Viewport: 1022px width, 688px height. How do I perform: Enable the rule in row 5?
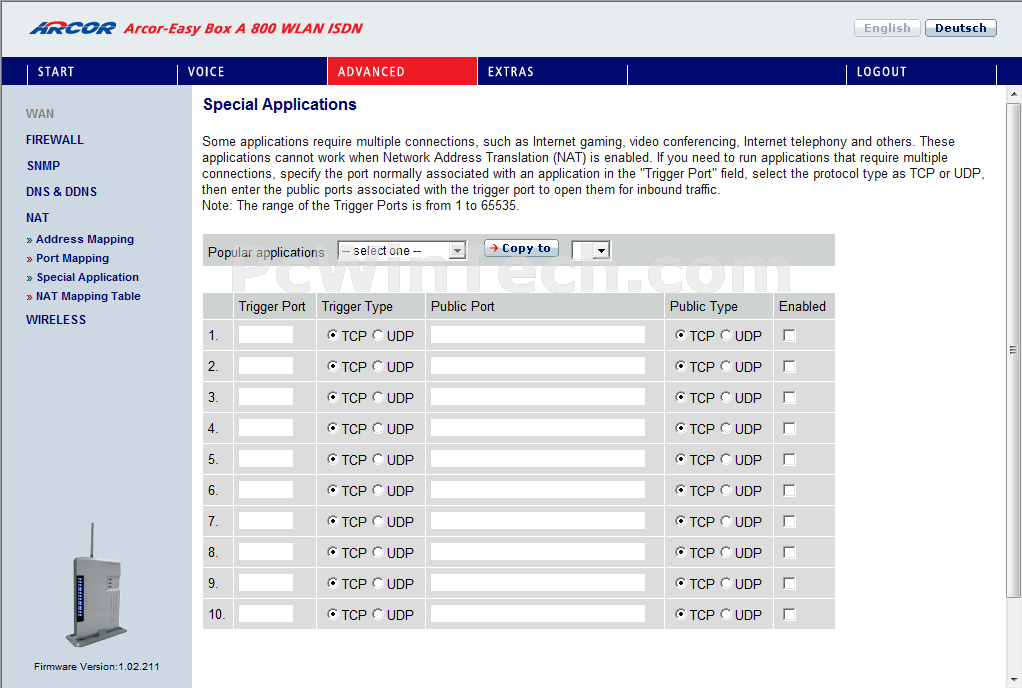789,459
